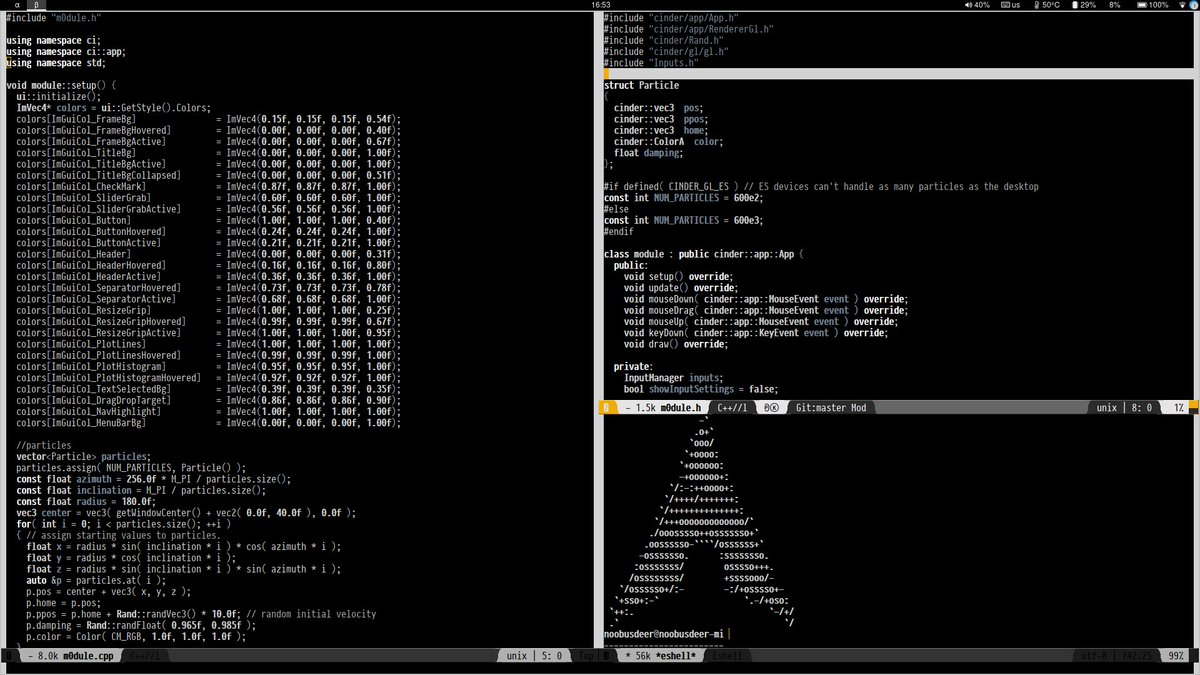Screen dimensions: 1200x675
Task: Switch to the α workspace
Action: [x=17, y=5]
